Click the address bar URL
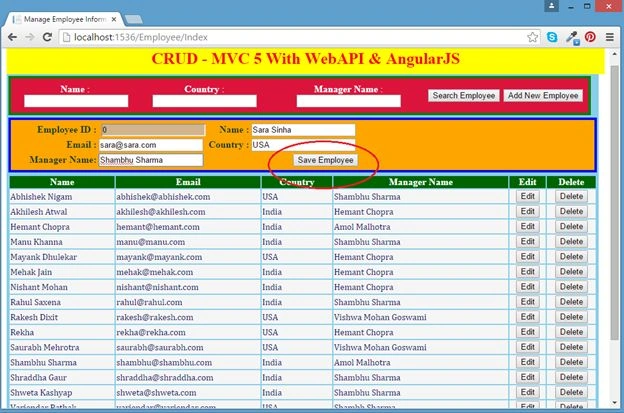This screenshot has width=624, height=413. point(141,37)
